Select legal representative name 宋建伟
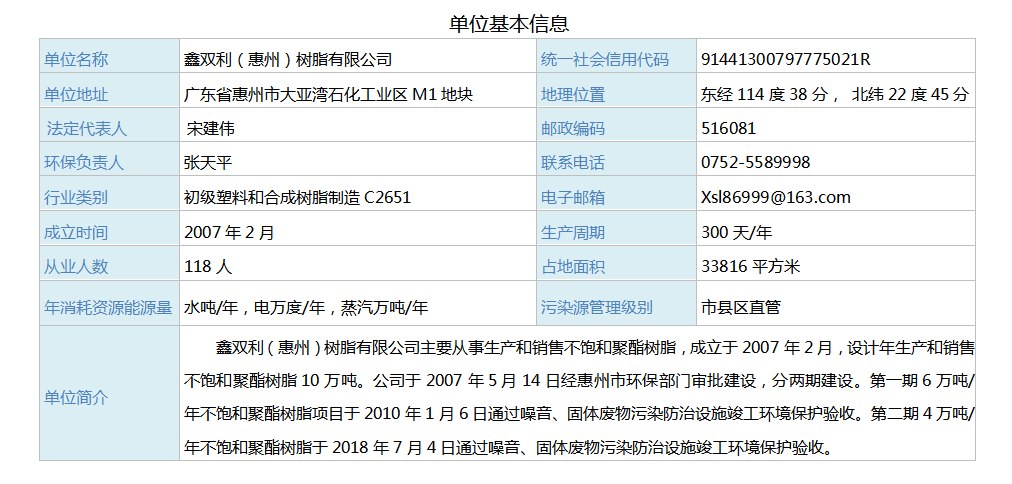1012x484 pixels. coord(211,129)
